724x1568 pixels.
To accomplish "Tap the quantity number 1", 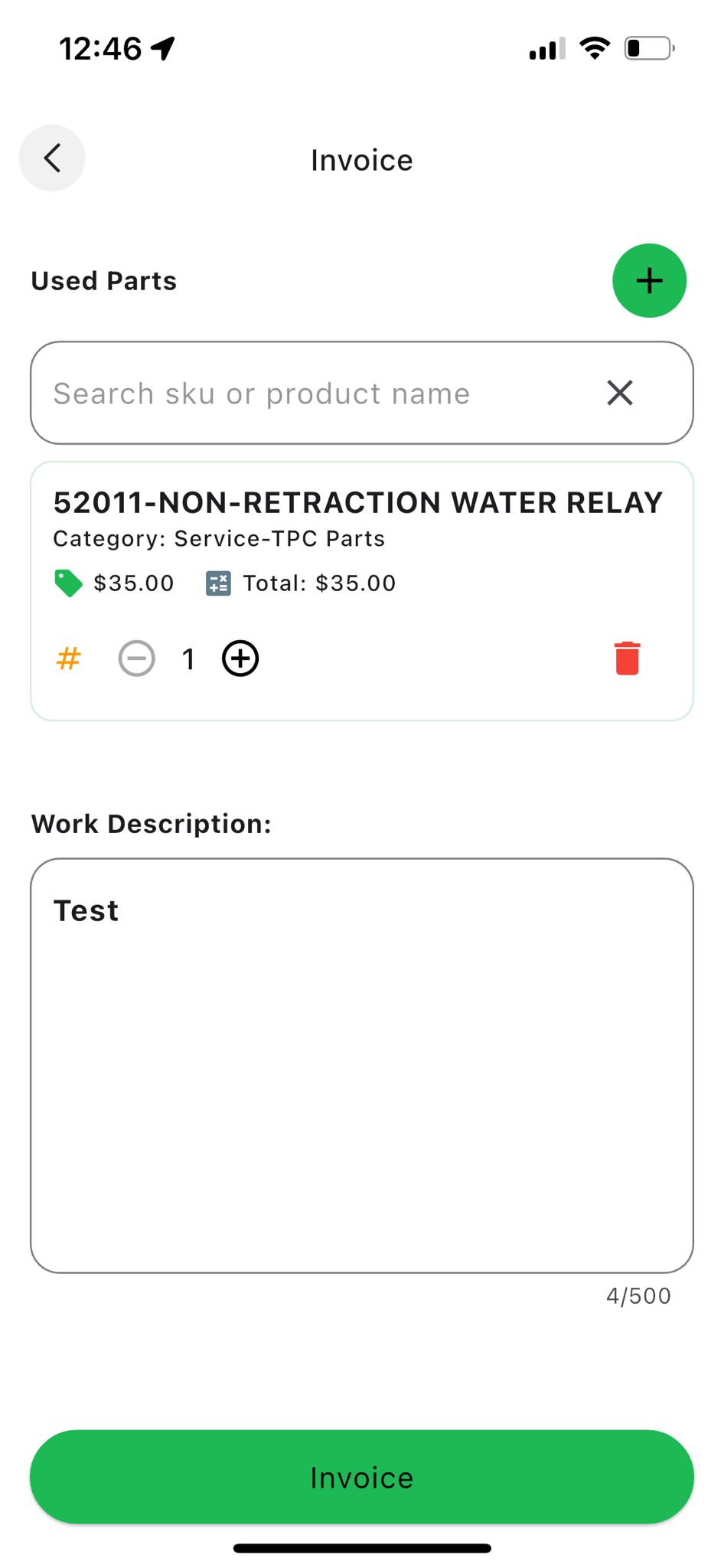I will [188, 658].
